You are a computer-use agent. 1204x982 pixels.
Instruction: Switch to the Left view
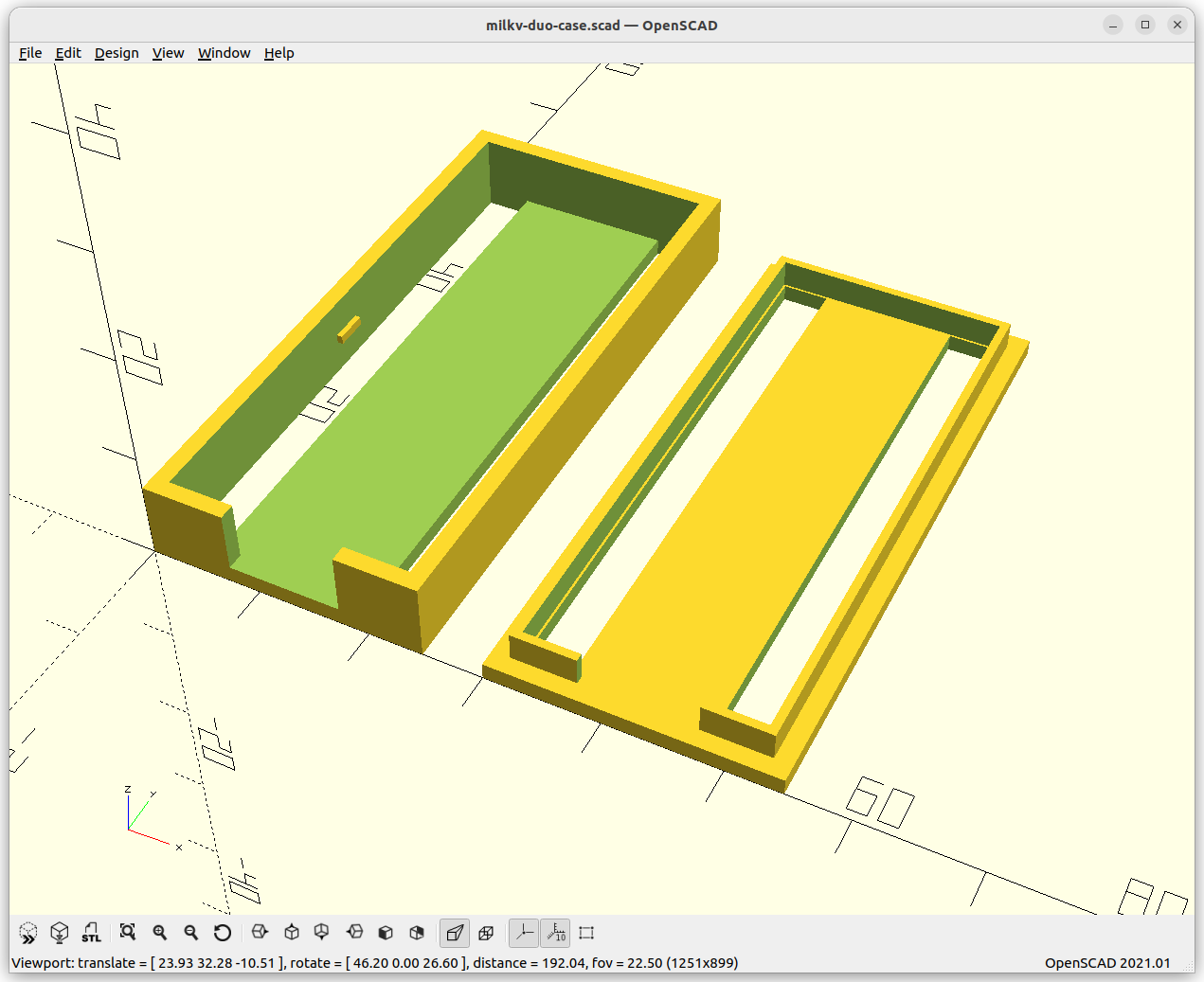(354, 933)
